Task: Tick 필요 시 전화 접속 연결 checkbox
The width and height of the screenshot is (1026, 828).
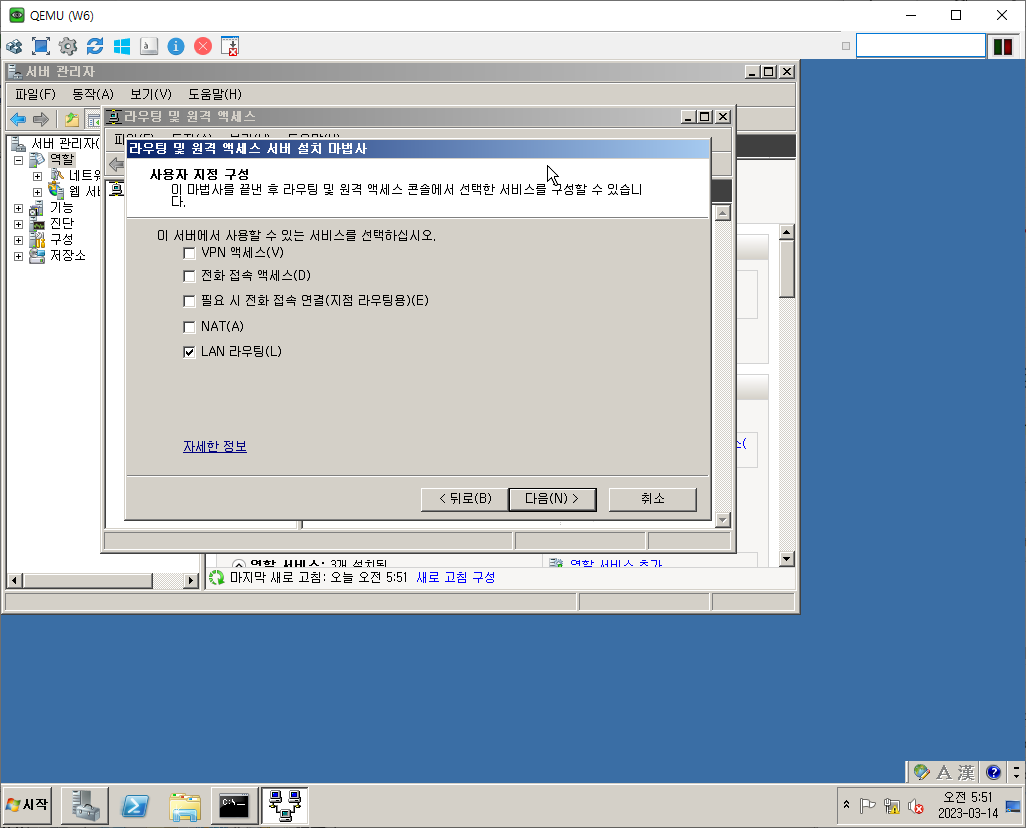Action: click(x=189, y=301)
